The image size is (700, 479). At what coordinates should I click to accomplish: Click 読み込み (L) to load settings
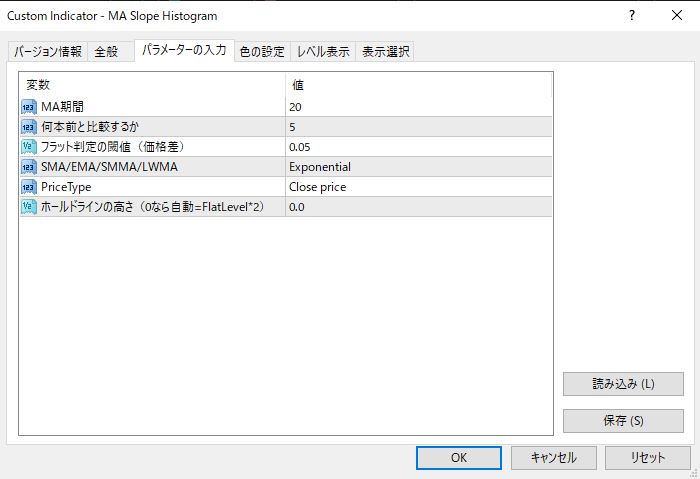[623, 384]
